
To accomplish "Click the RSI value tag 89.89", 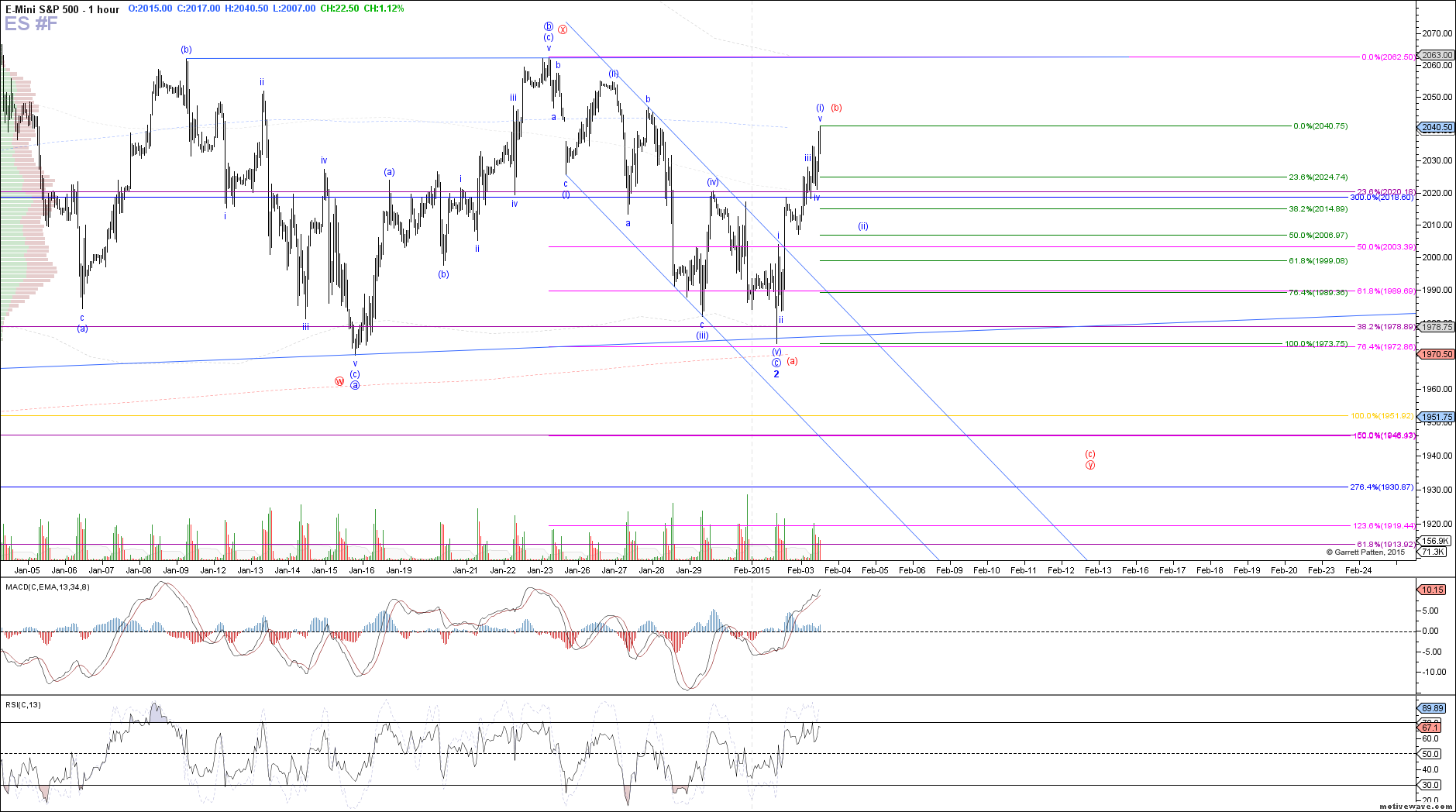I will pos(1432,708).
